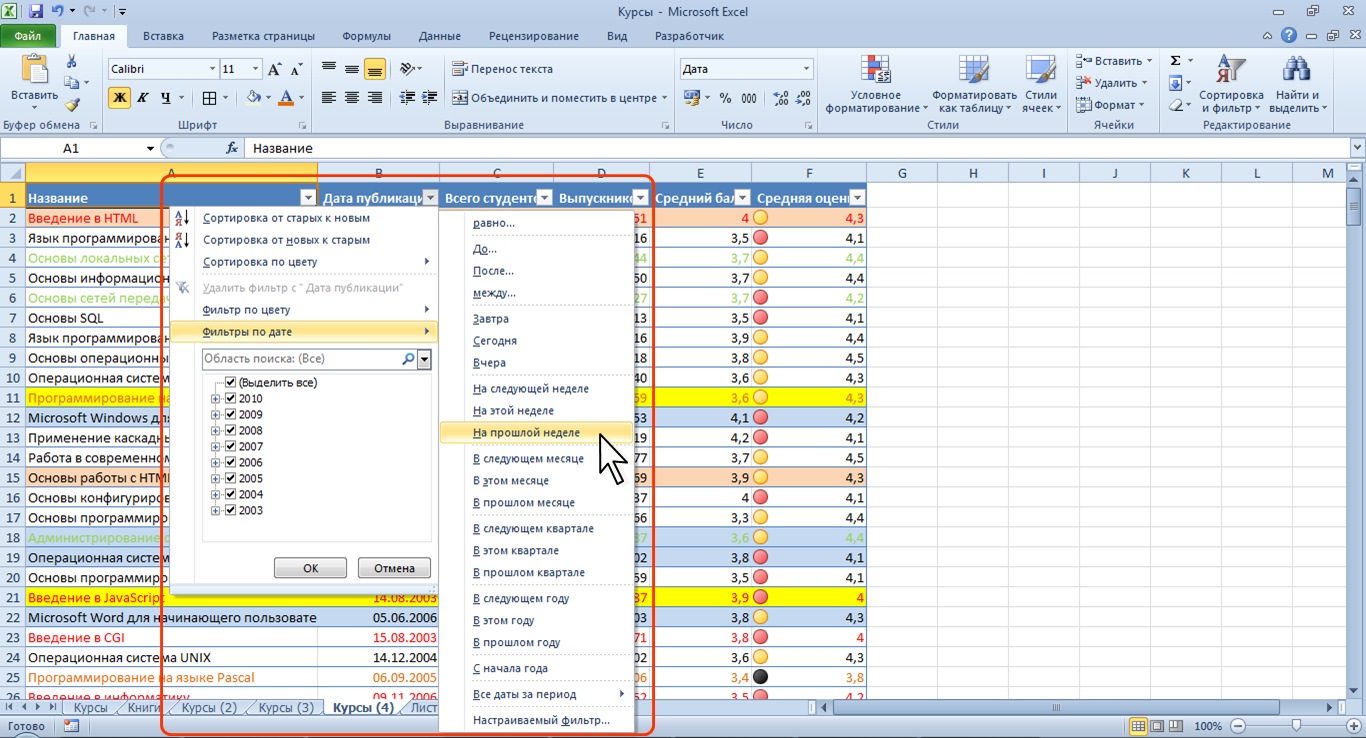
Task: Uncheck the 2004 year checkbox
Action: (231, 495)
